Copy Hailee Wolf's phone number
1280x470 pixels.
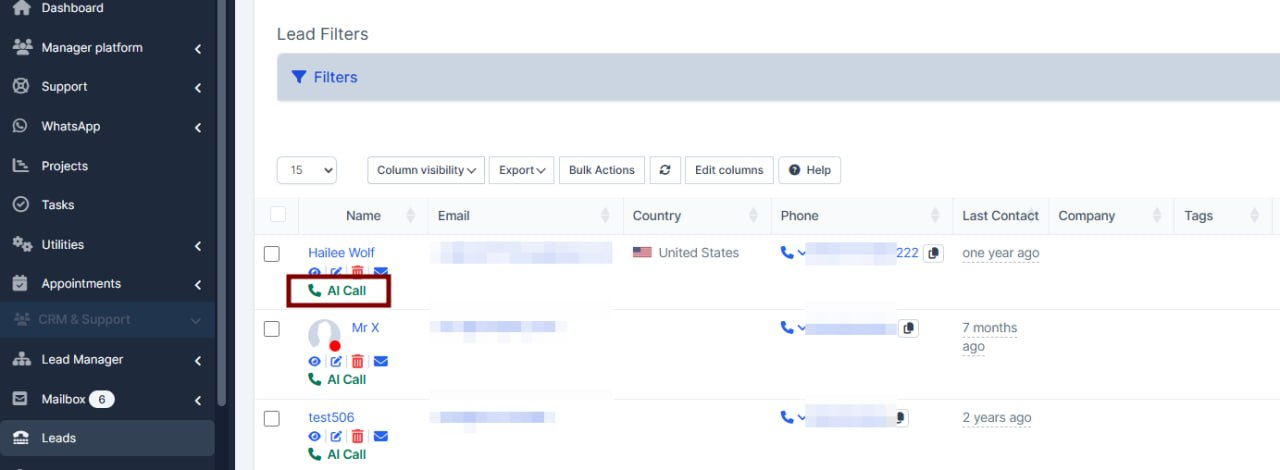tap(933, 253)
